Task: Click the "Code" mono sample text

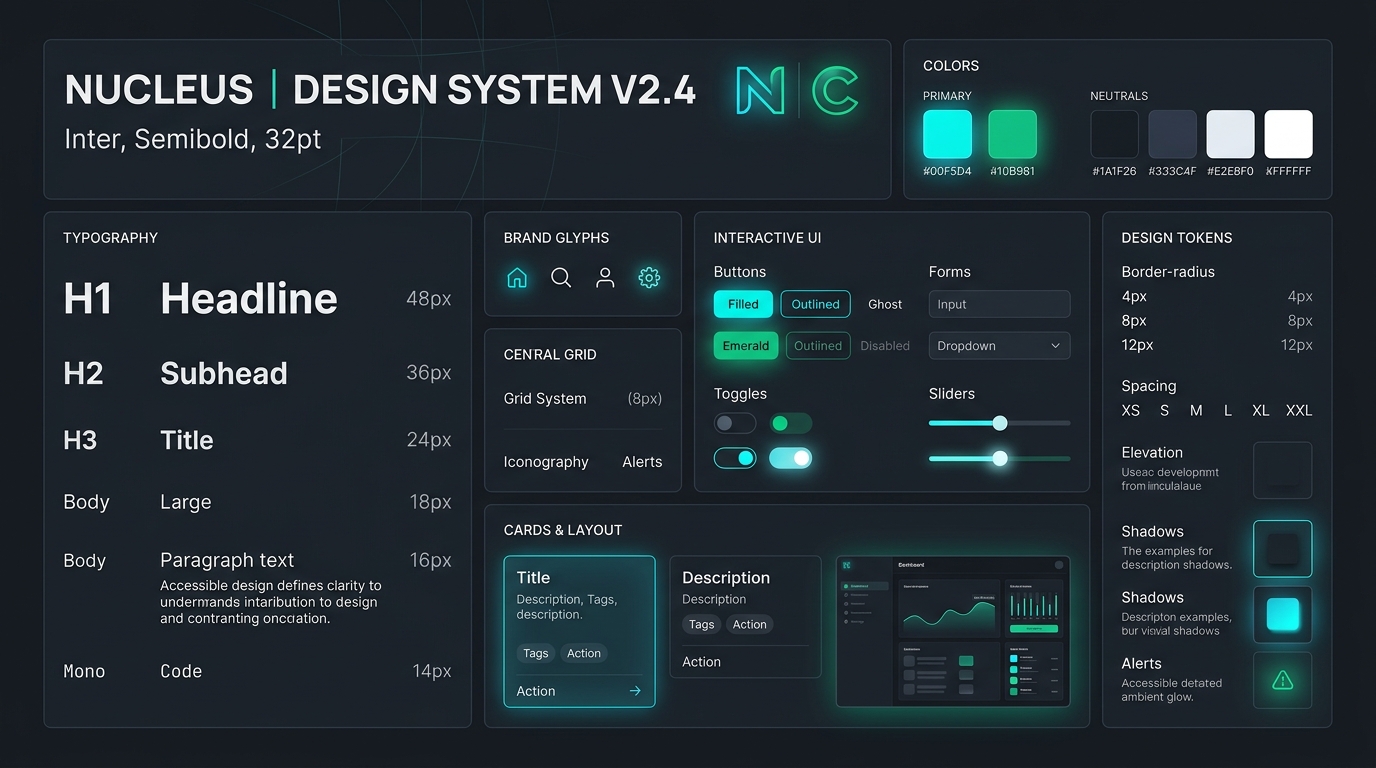Action: pos(181,671)
